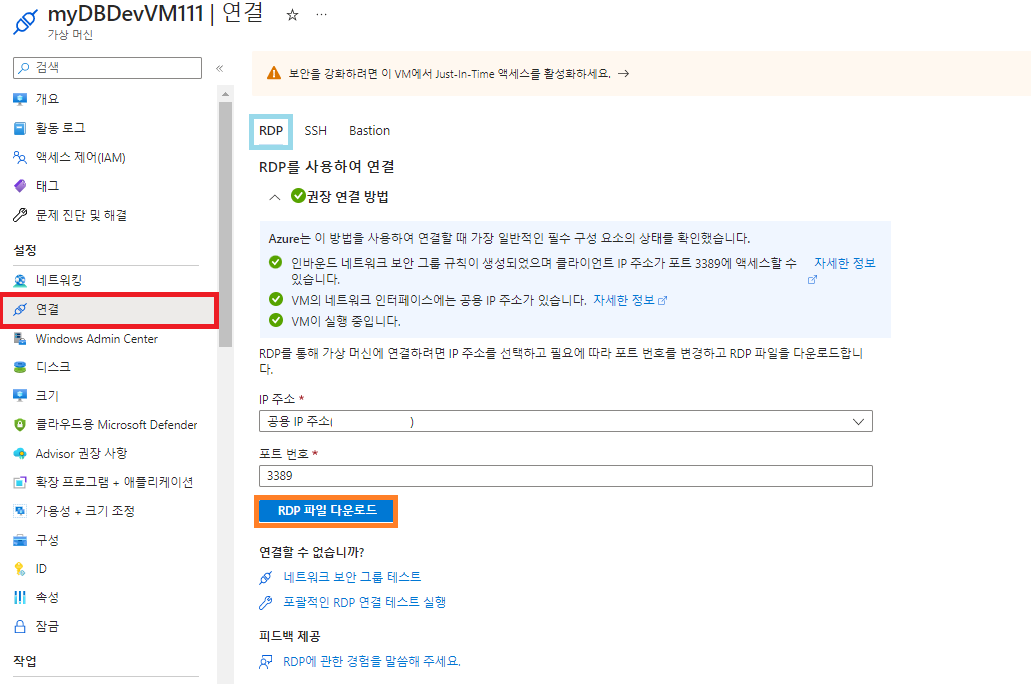This screenshot has width=1031, height=684.
Task: Switch to the Bastion tab
Action: click(x=370, y=131)
